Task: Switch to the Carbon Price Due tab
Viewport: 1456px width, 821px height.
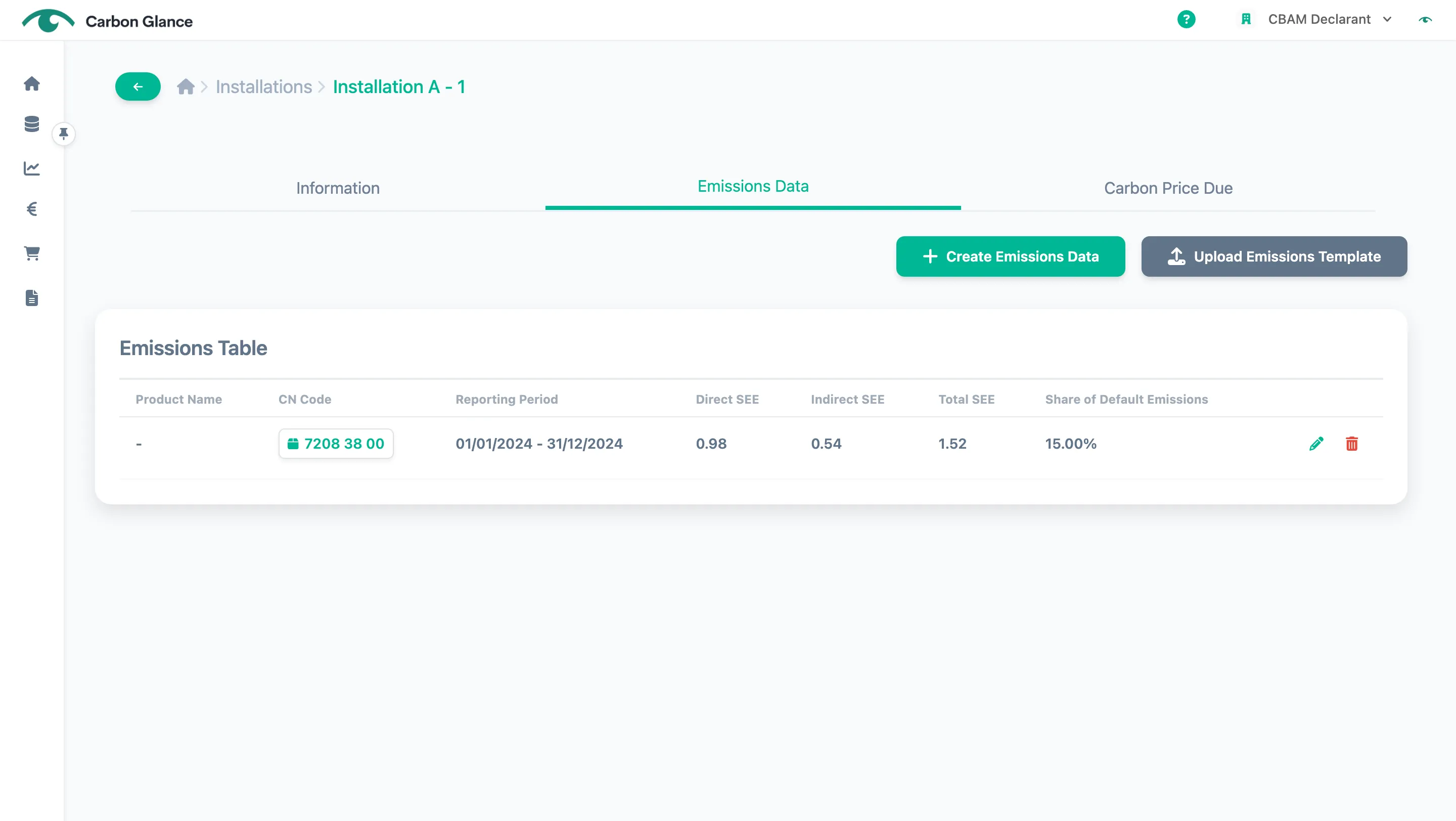Action: (x=1168, y=188)
